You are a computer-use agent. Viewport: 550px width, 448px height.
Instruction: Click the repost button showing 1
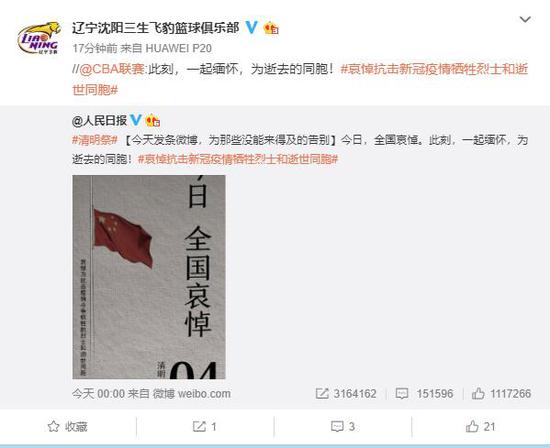[205, 427]
